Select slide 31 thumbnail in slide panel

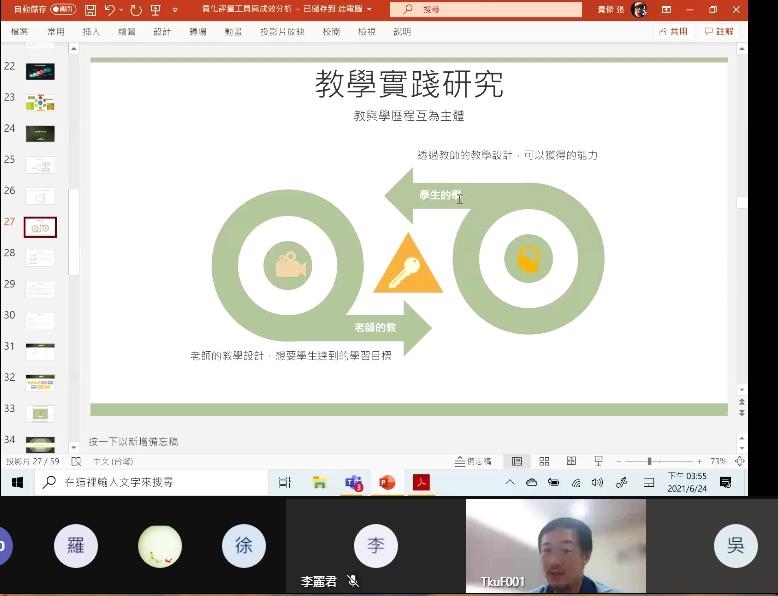point(40,351)
